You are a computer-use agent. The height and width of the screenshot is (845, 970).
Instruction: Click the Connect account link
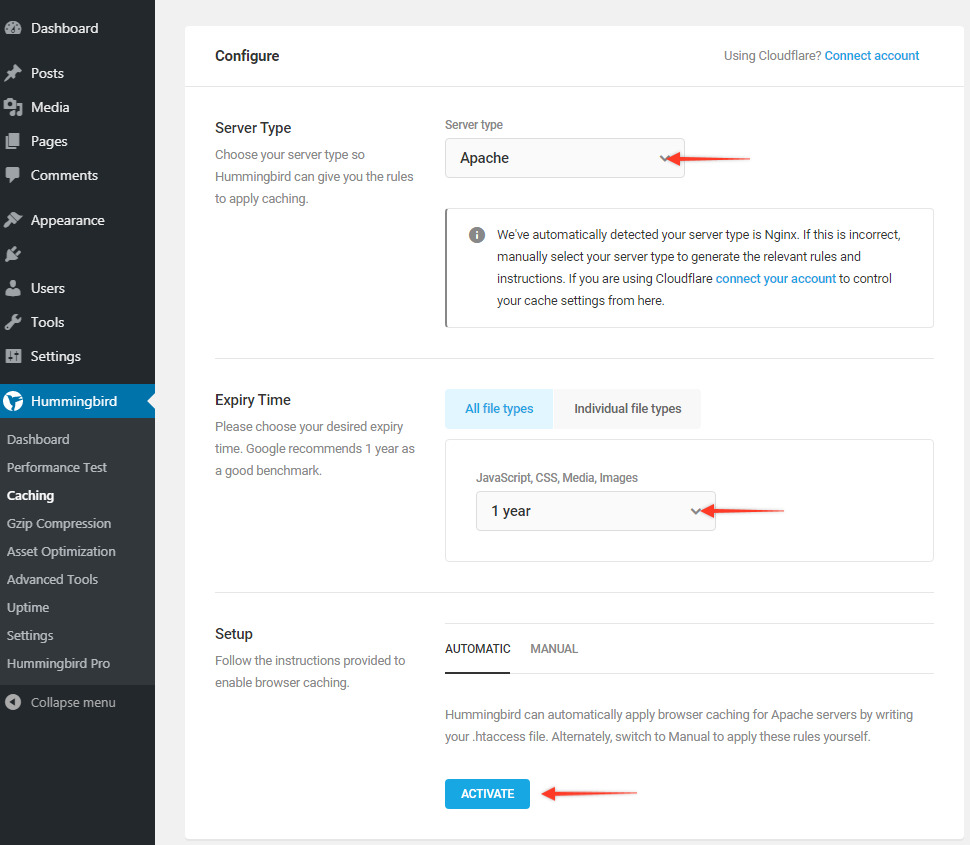[x=872, y=56]
